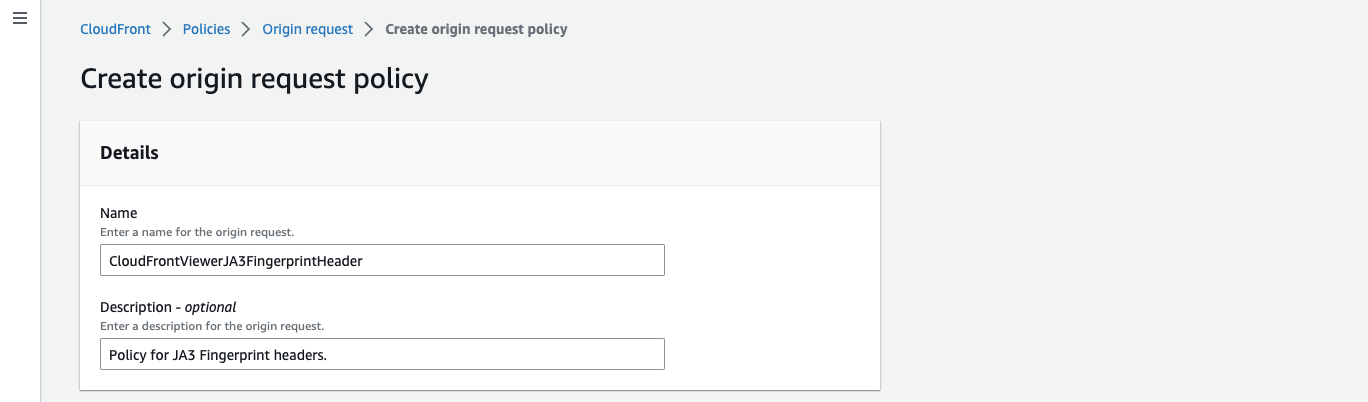Click the chevron after Origin request breadcrumb
Image resolution: width=1368 pixels, height=402 pixels.
click(369, 29)
